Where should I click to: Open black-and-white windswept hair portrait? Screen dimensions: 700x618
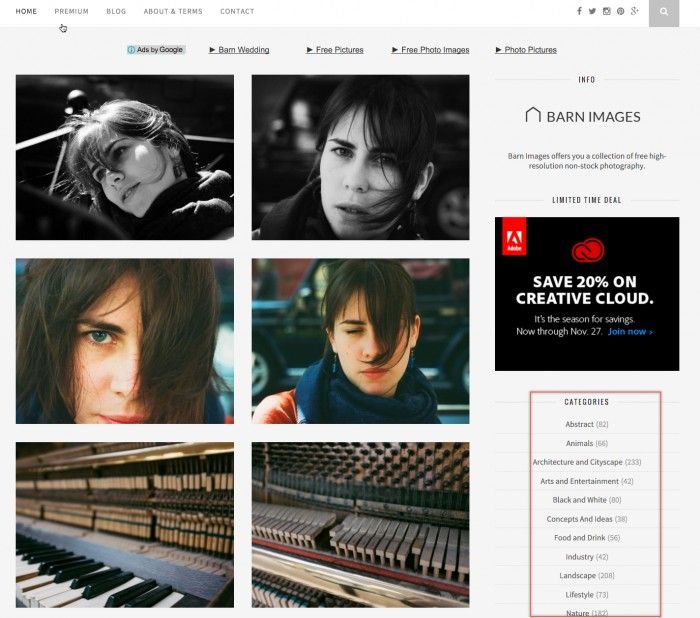coord(360,157)
